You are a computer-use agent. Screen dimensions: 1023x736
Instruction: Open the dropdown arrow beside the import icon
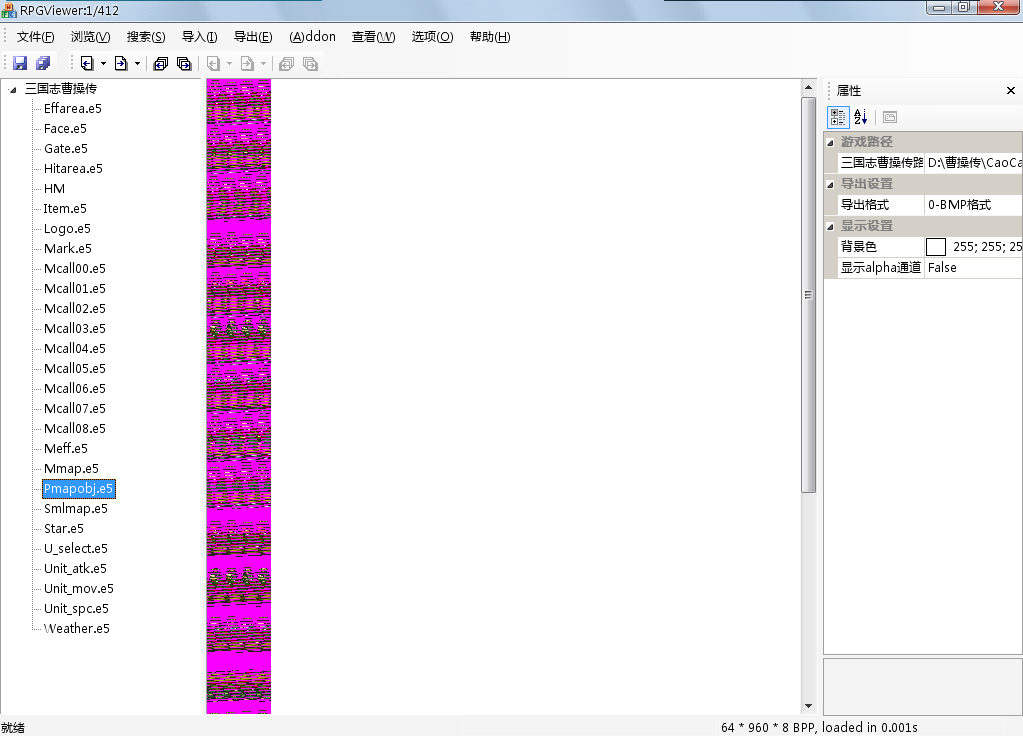(x=103, y=64)
